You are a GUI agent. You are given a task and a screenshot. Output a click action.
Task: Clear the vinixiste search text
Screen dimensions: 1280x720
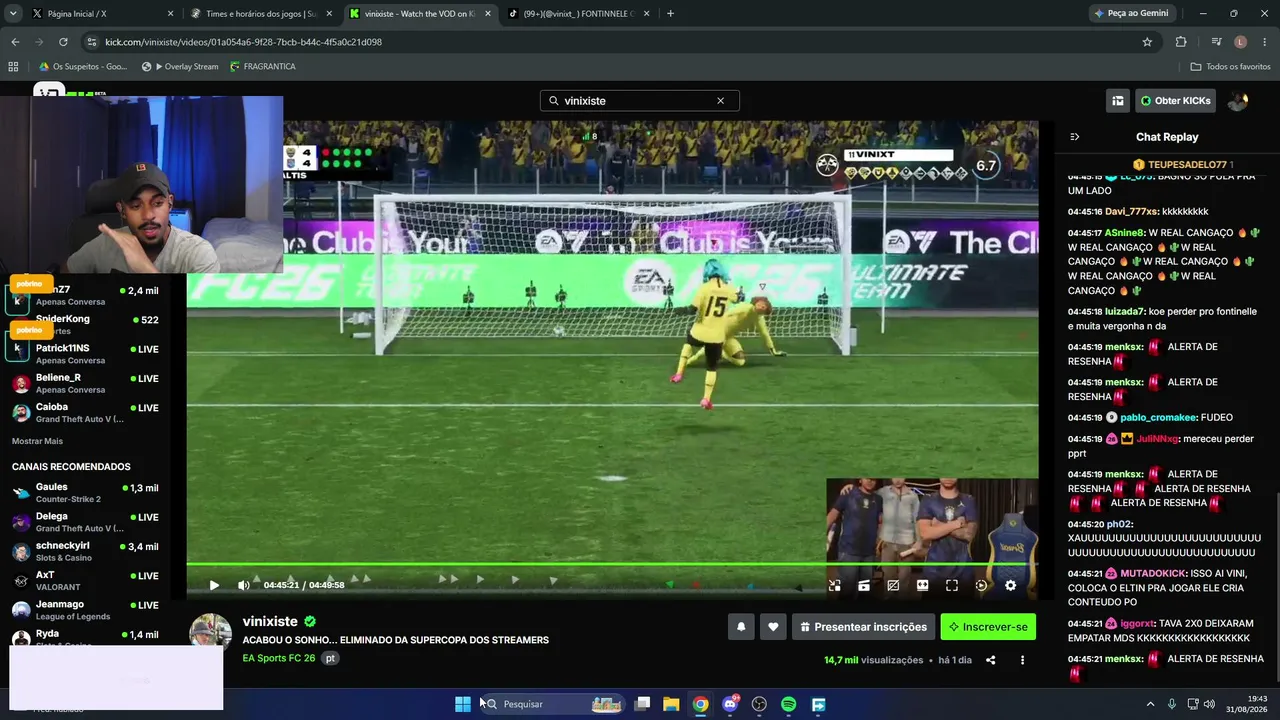720,101
